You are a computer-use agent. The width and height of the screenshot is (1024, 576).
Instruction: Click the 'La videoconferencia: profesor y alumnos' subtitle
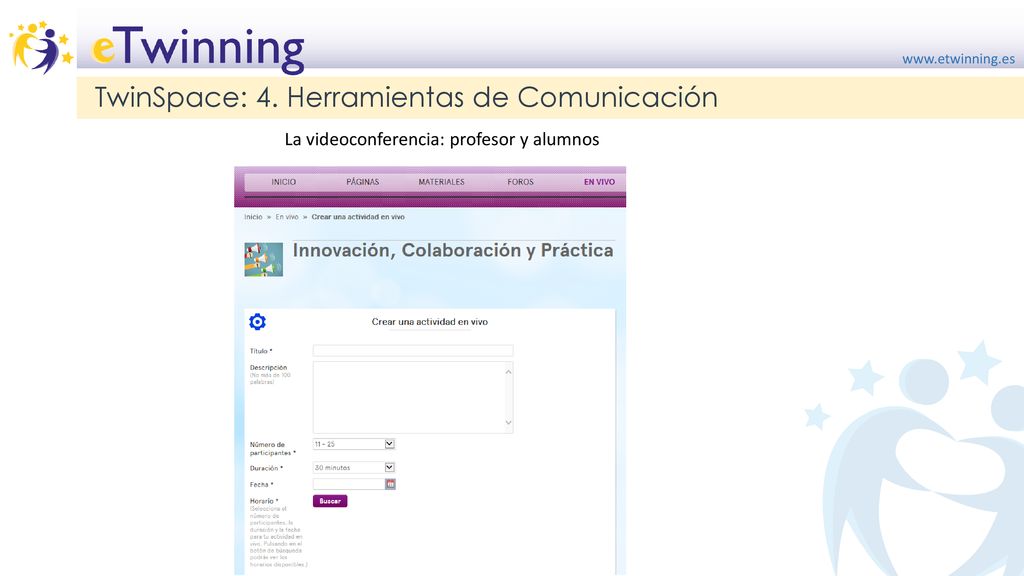pos(442,139)
